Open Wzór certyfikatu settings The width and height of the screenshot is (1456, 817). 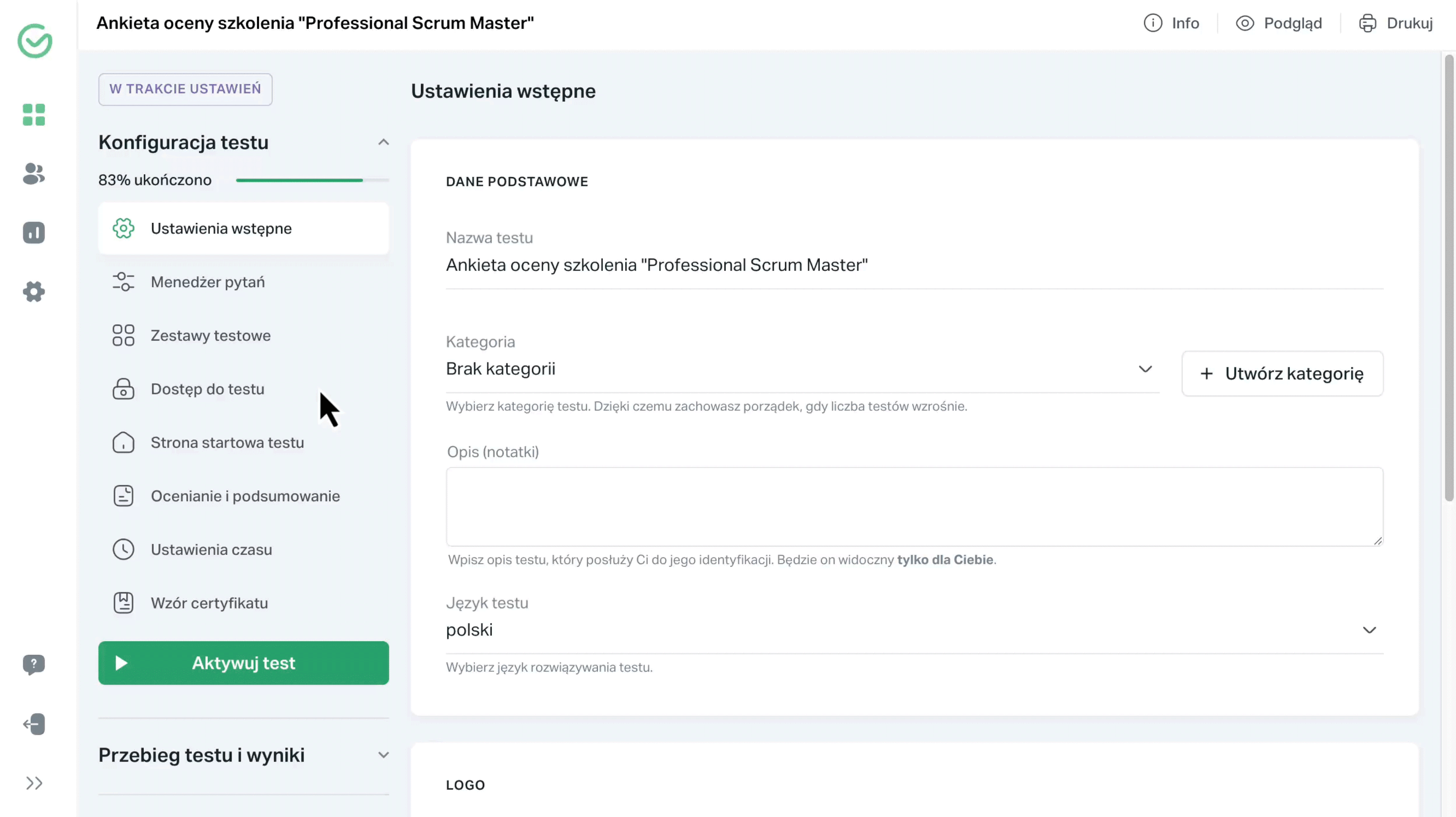pyautogui.click(x=209, y=603)
